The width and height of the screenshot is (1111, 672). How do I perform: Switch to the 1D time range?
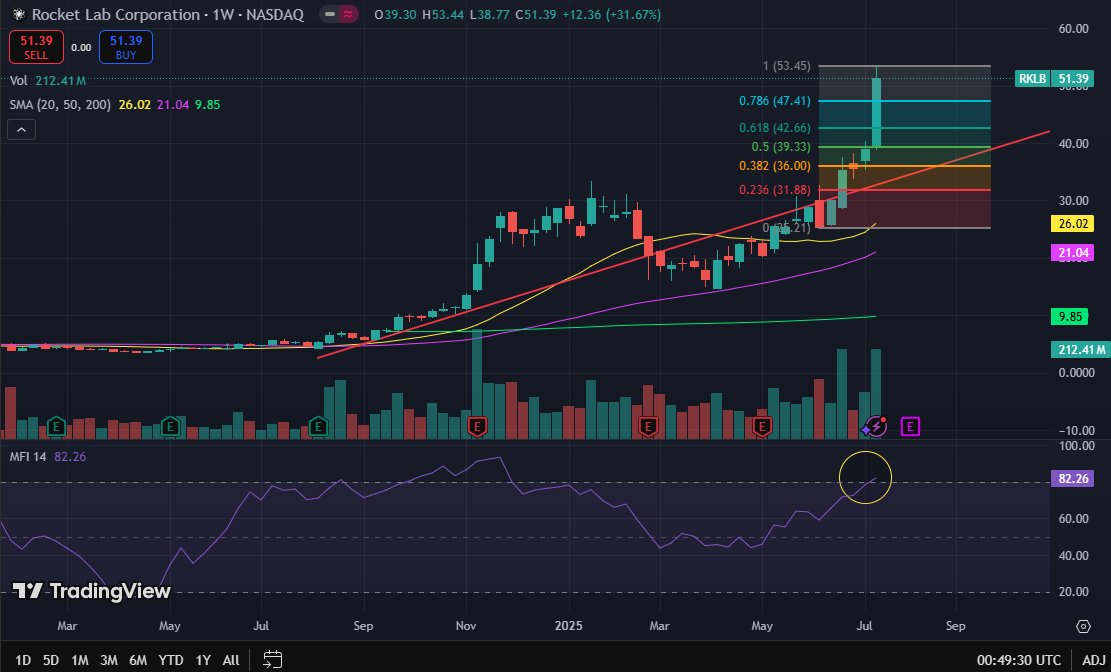[23, 660]
